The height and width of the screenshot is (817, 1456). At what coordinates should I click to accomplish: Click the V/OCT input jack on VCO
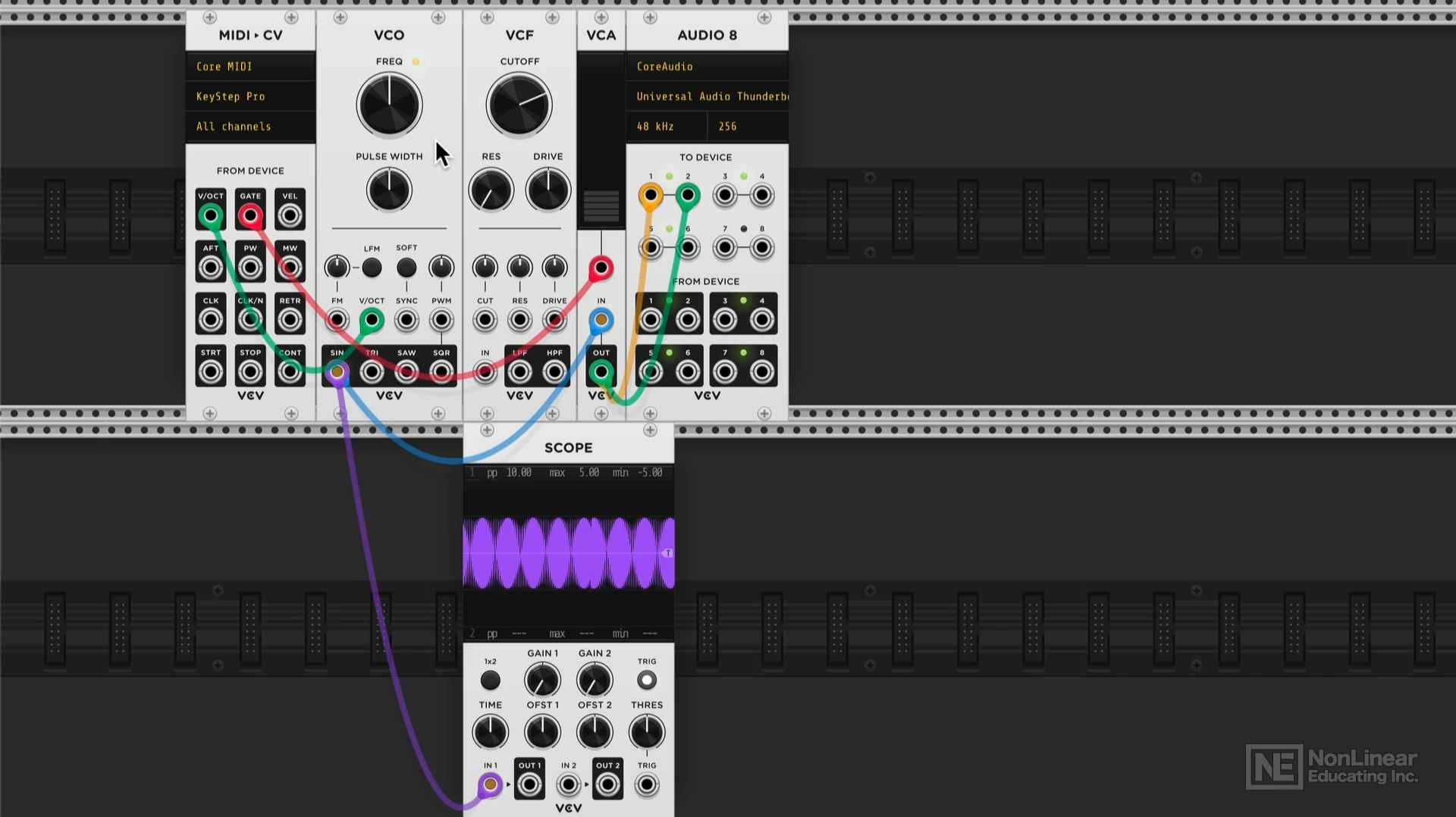pyautogui.click(x=372, y=320)
